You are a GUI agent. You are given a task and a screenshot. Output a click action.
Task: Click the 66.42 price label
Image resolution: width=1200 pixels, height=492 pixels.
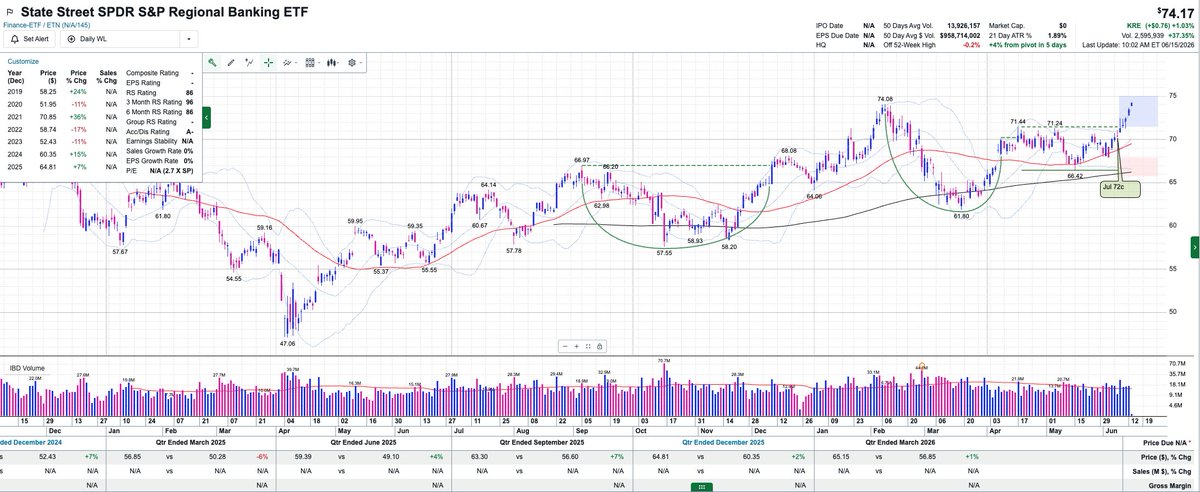click(x=1076, y=176)
